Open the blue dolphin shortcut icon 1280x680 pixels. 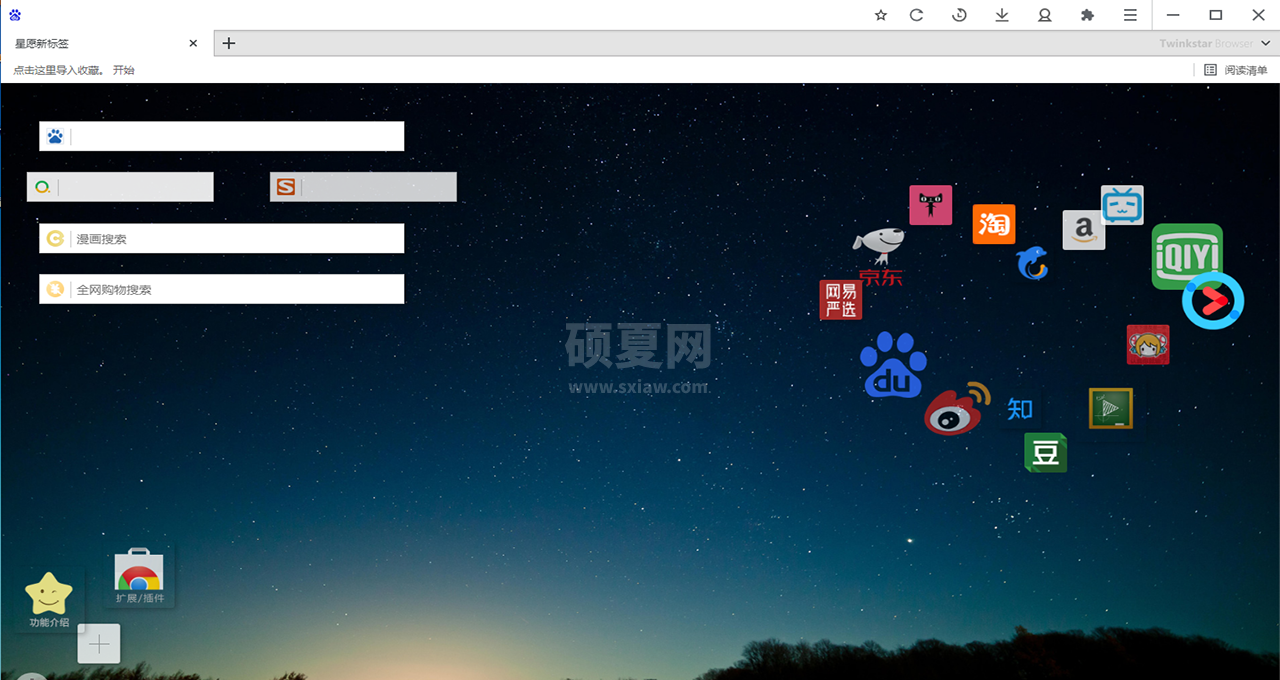point(1032,263)
